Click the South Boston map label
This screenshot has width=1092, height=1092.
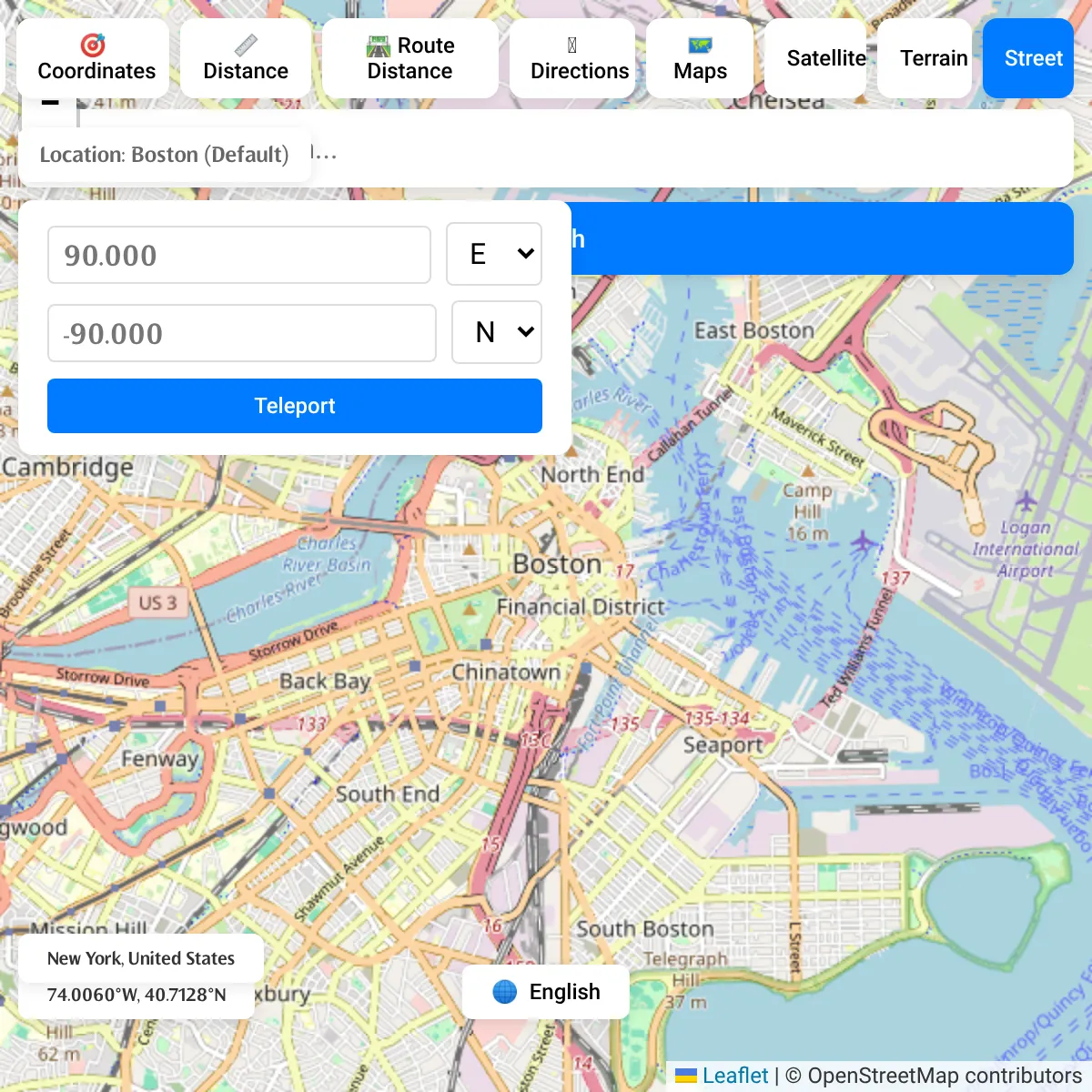click(645, 929)
